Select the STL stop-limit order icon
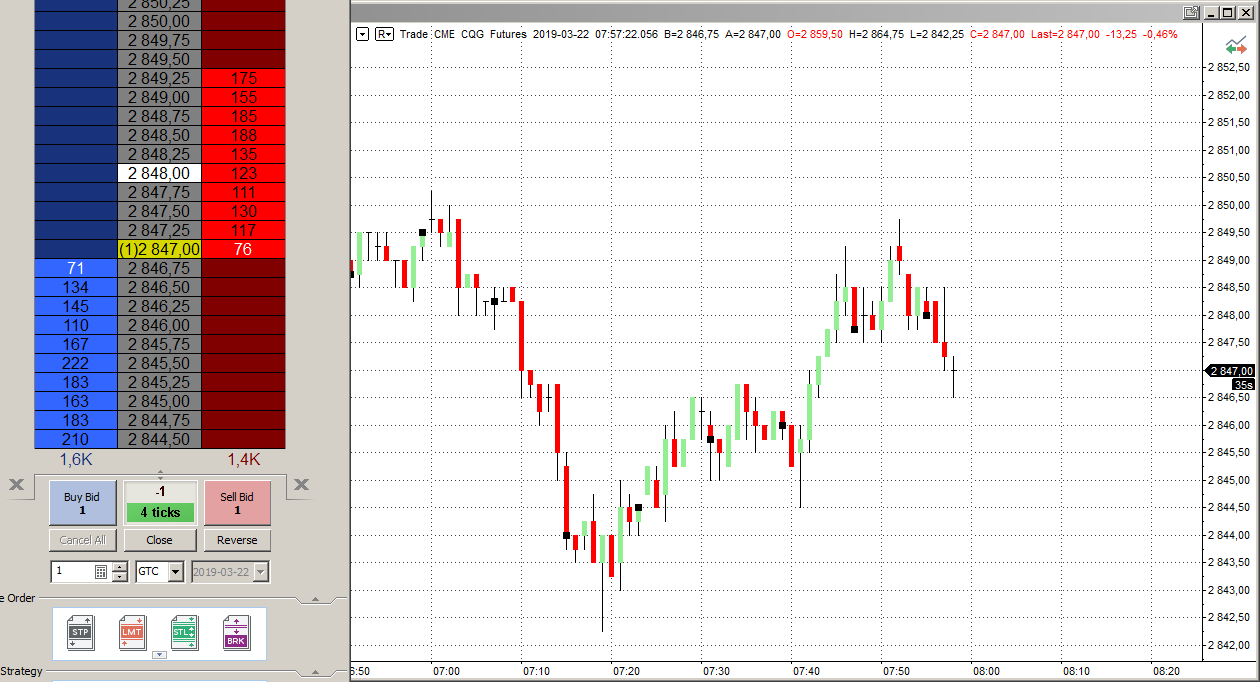This screenshot has width=1260, height=682. pyautogui.click(x=184, y=633)
